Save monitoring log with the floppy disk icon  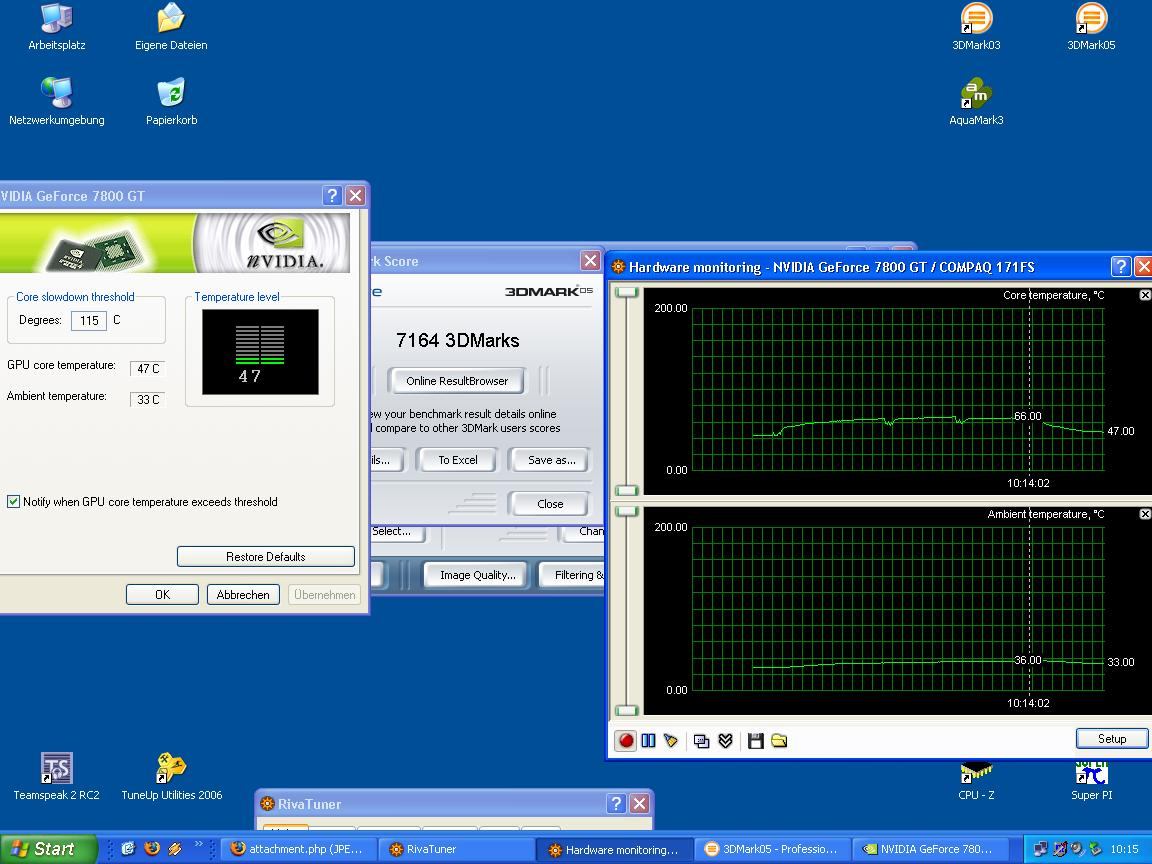[755, 741]
